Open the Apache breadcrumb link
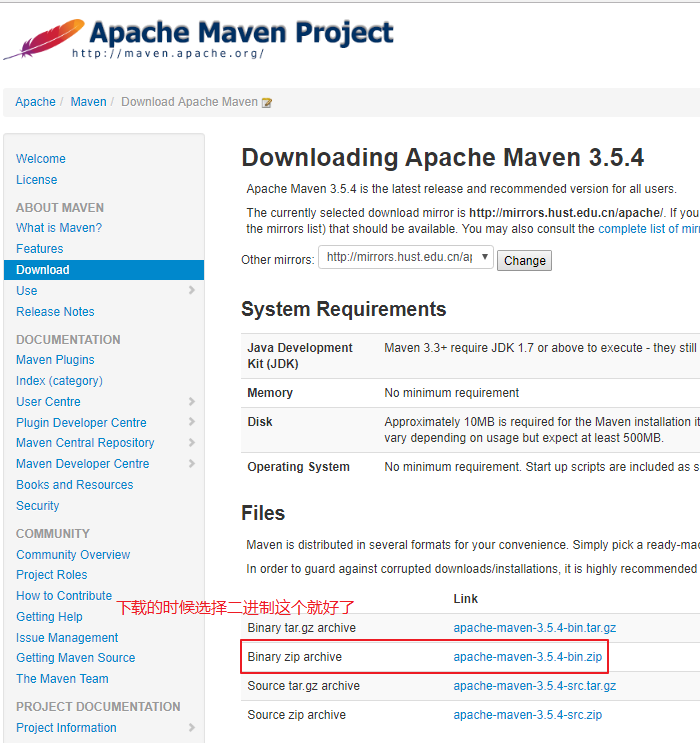This screenshot has width=700, height=743. (36, 102)
